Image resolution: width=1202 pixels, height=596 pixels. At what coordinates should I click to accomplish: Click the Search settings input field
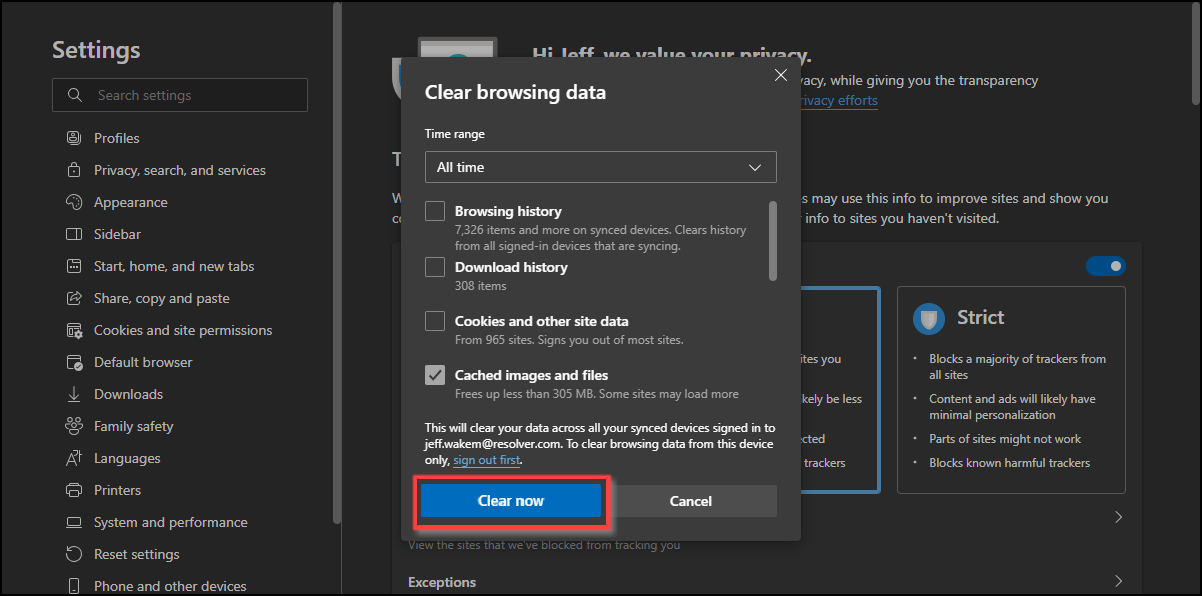pos(190,95)
